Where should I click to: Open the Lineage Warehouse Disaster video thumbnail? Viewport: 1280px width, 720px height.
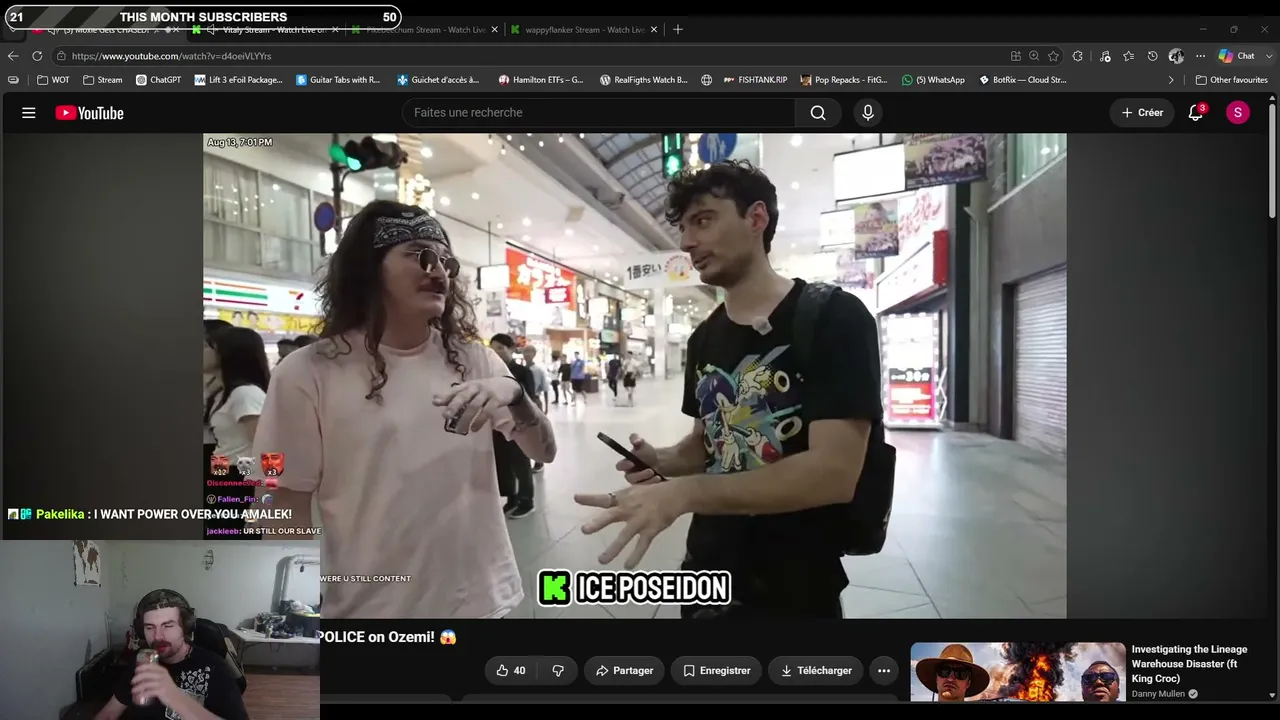tap(1018, 672)
